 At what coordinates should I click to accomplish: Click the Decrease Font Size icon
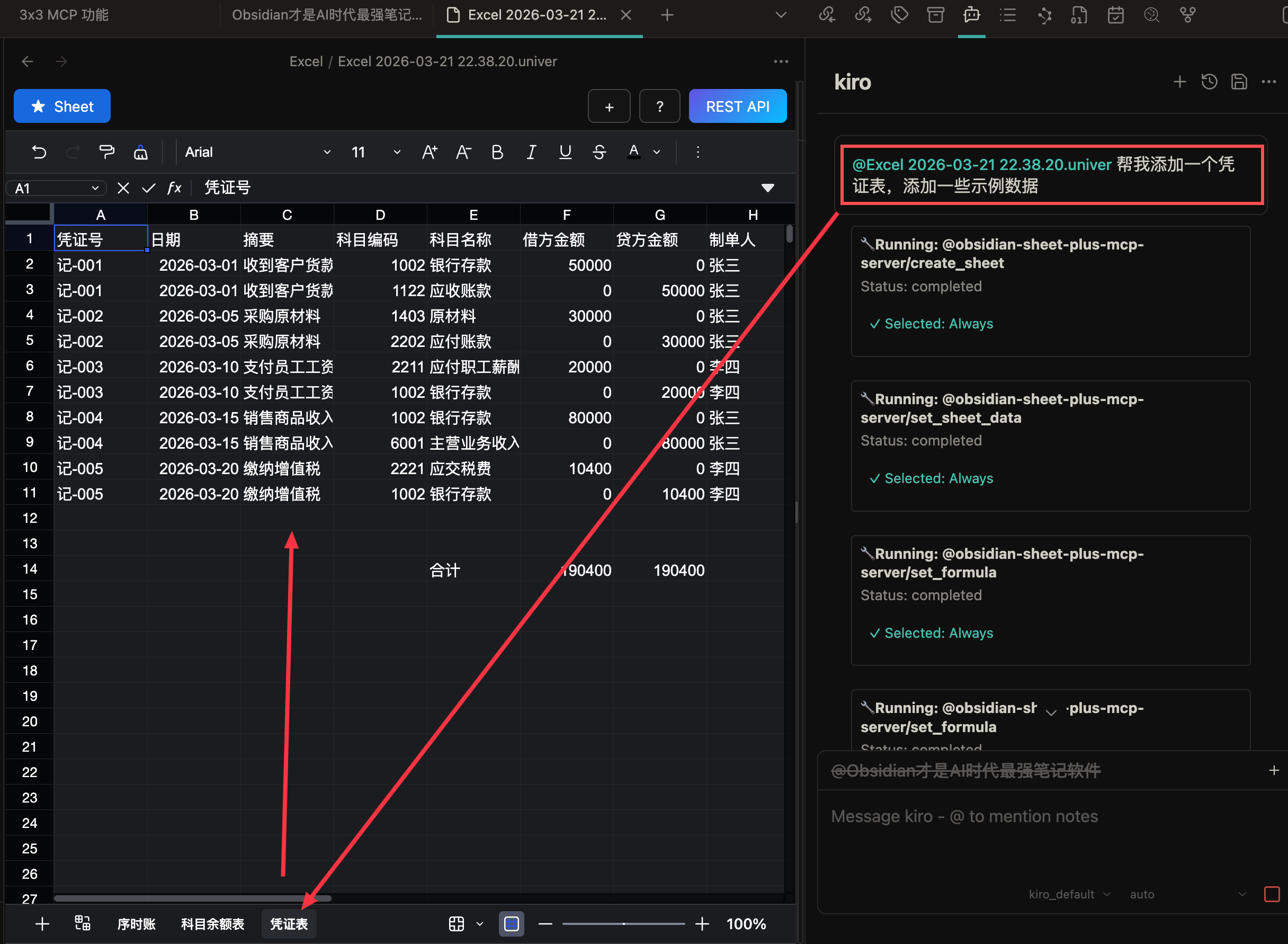[463, 152]
